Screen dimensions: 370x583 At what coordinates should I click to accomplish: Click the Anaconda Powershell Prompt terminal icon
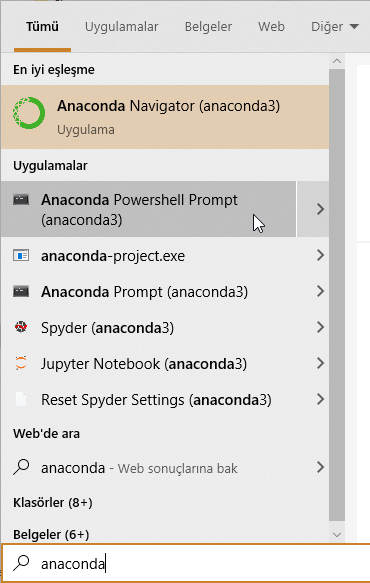click(21, 200)
